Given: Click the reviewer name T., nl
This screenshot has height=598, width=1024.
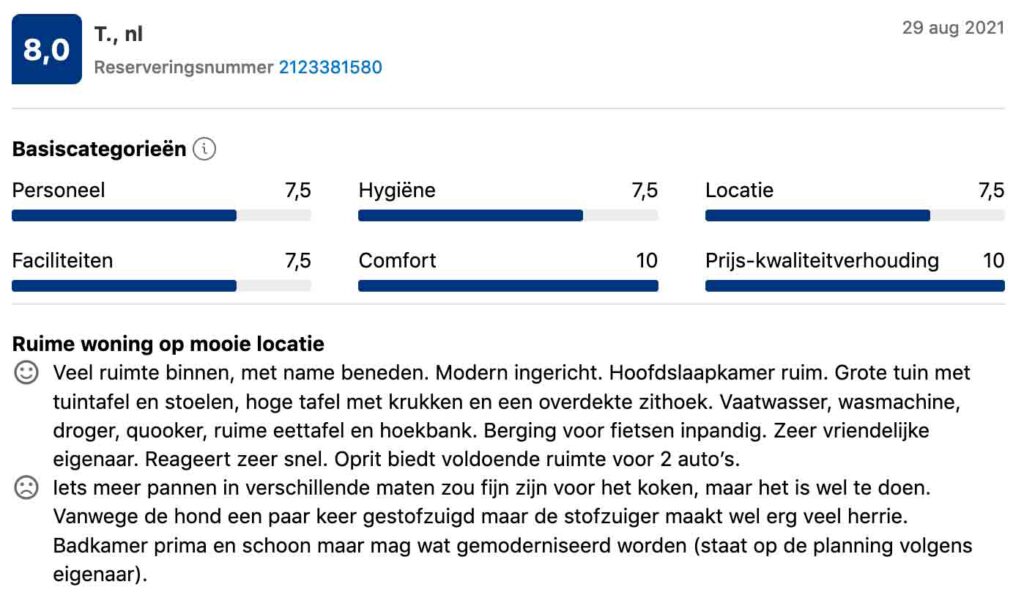Looking at the screenshot, I should pos(119,34).
